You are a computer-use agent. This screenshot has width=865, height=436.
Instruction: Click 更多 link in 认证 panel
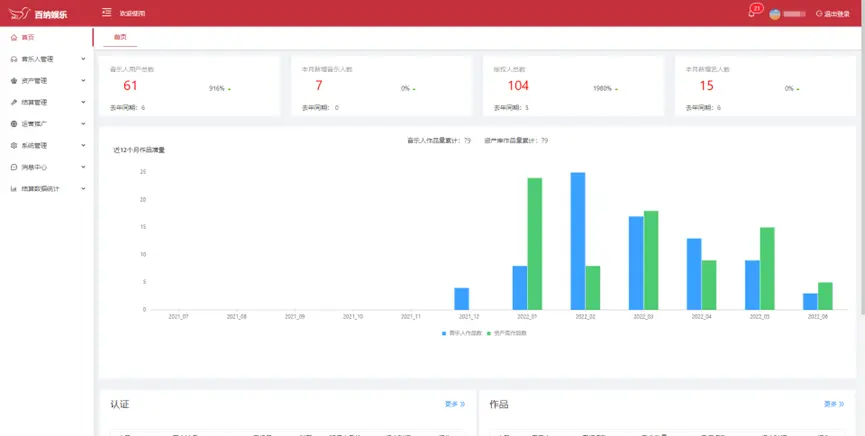(455, 404)
